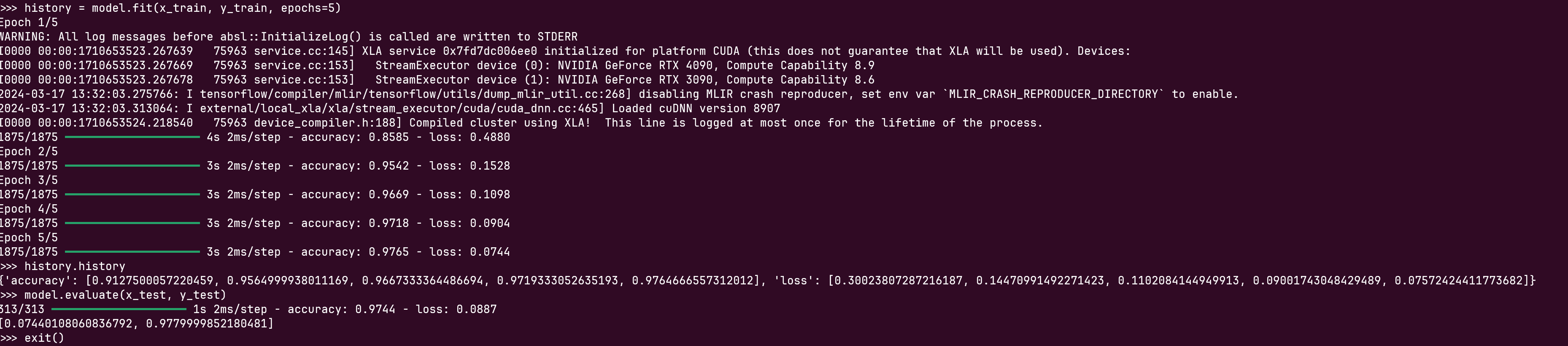Click the model.evaluate(x_test, y_test) command
The image size is (1568, 346).
[125, 295]
